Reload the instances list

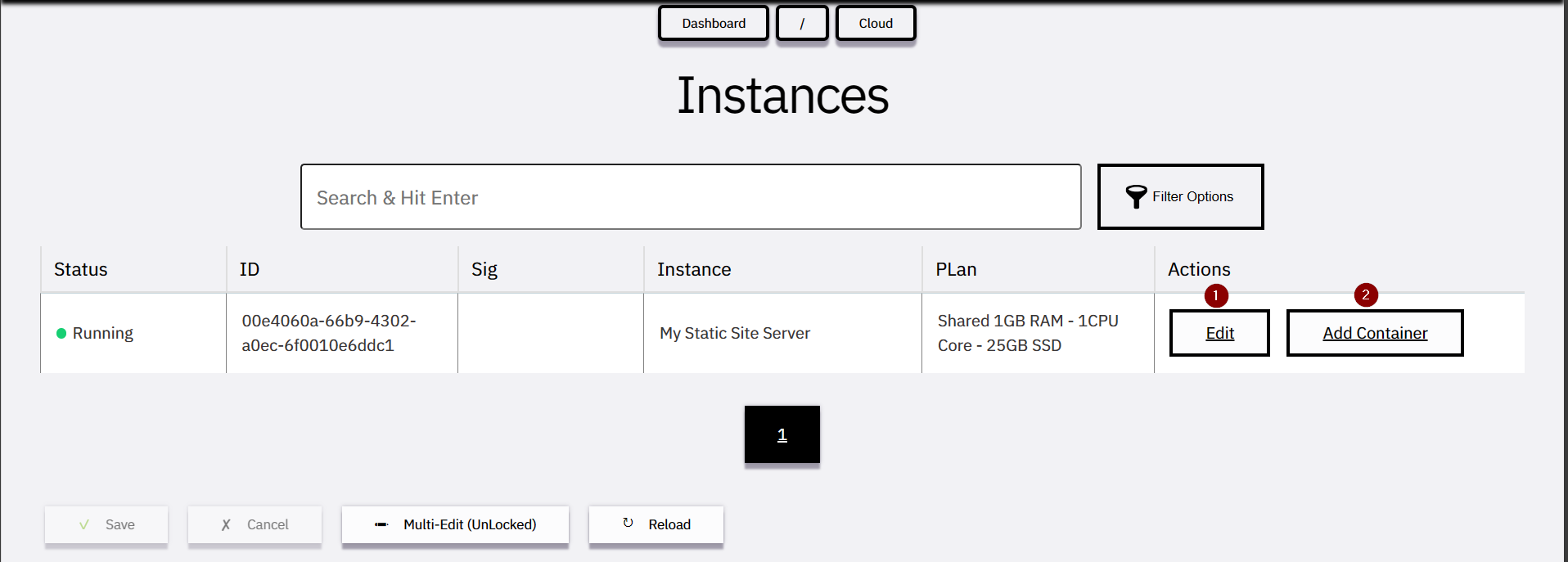[x=656, y=524]
